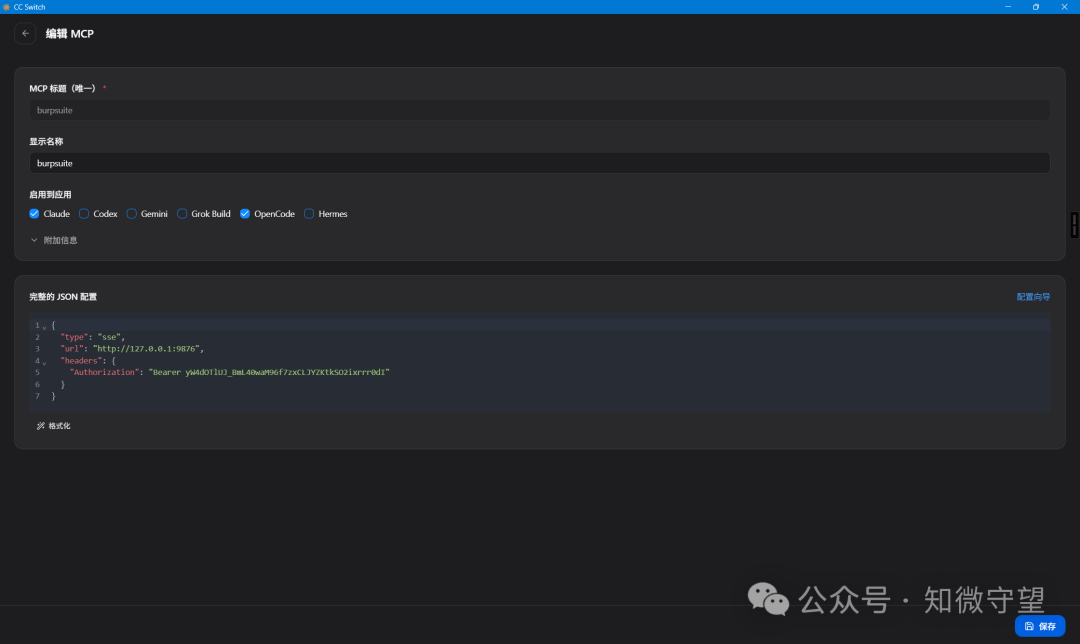Close the CC Switch window
1080x644 pixels.
1064,7
